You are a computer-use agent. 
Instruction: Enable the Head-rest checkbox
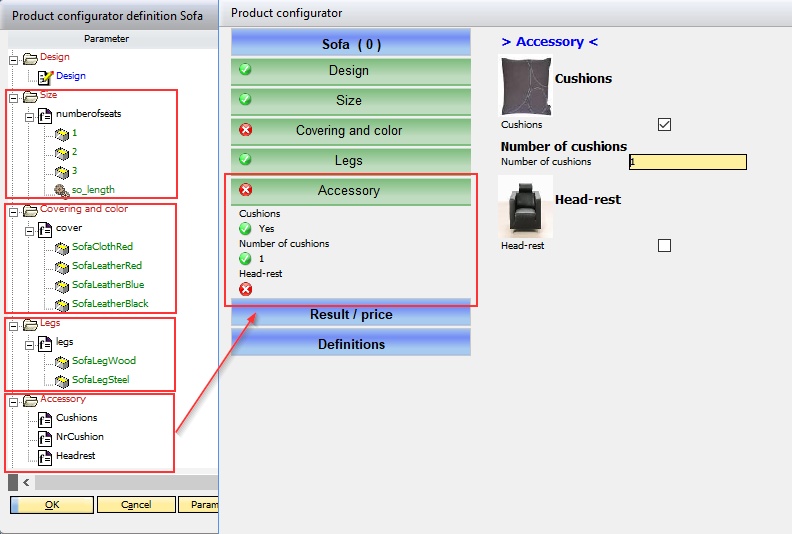[664, 245]
